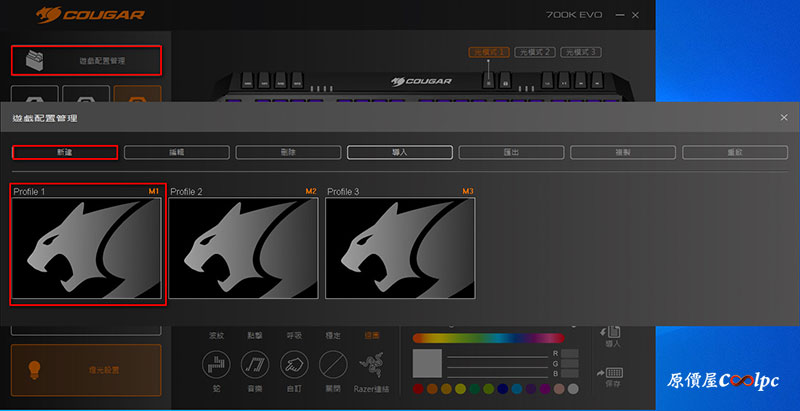800x411 pixels.
Task: Choose the 波紋 ripple effect label
Action: (216, 336)
